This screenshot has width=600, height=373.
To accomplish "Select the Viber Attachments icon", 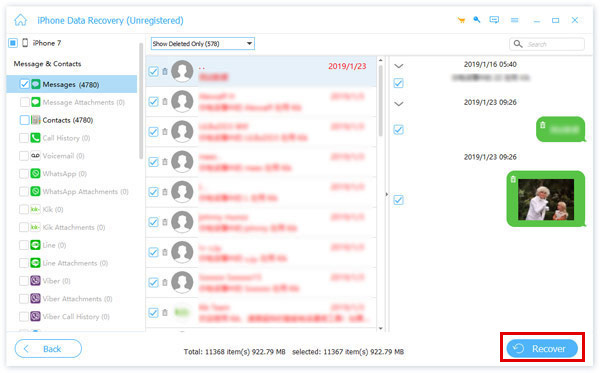I will coord(36,298).
